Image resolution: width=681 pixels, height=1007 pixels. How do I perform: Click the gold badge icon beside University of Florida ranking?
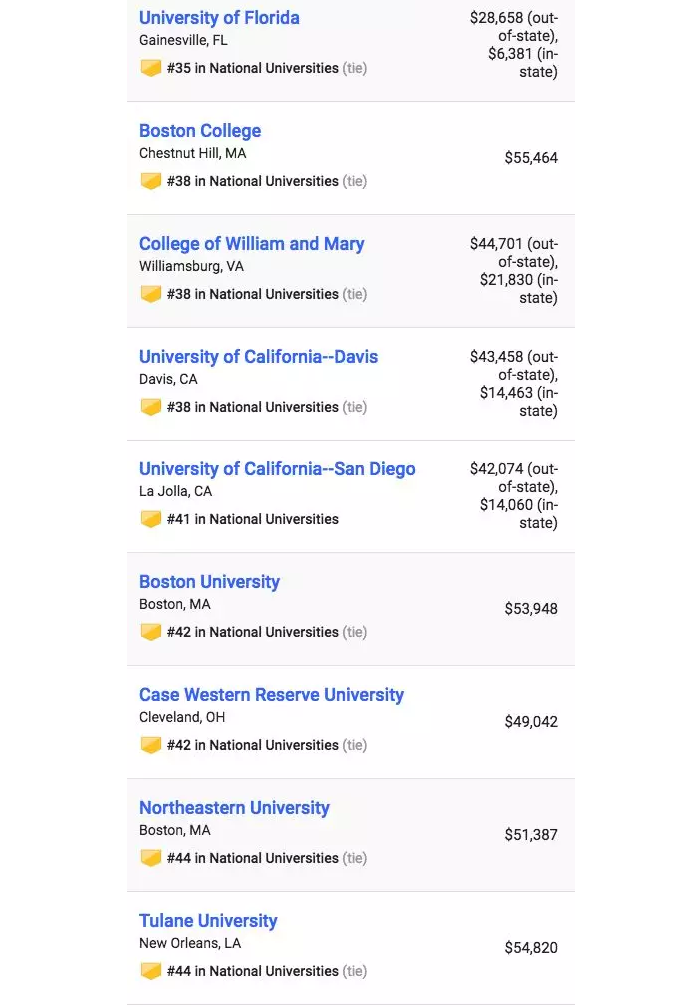pyautogui.click(x=151, y=68)
